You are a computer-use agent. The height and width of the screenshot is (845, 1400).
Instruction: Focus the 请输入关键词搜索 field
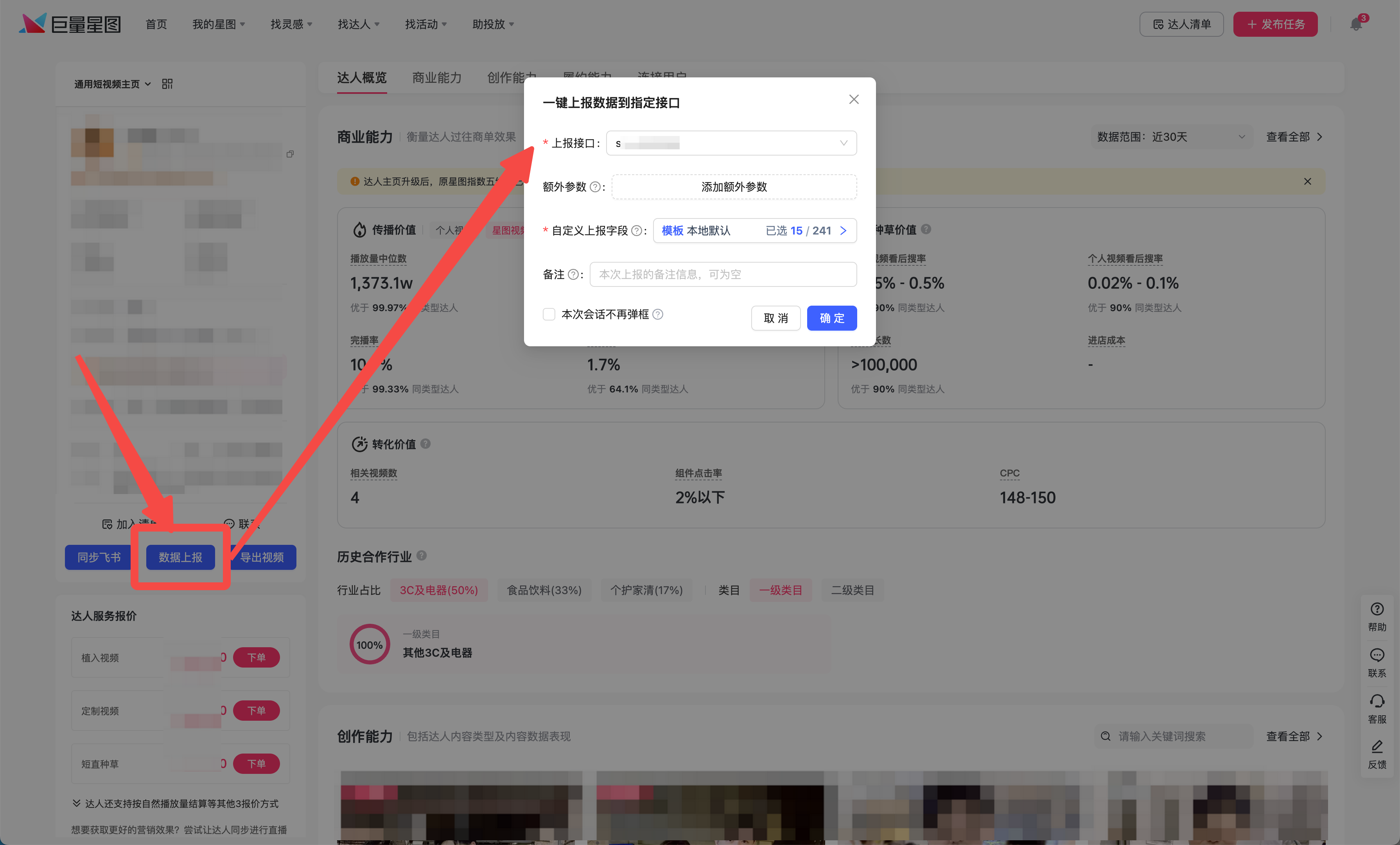[1173, 736]
